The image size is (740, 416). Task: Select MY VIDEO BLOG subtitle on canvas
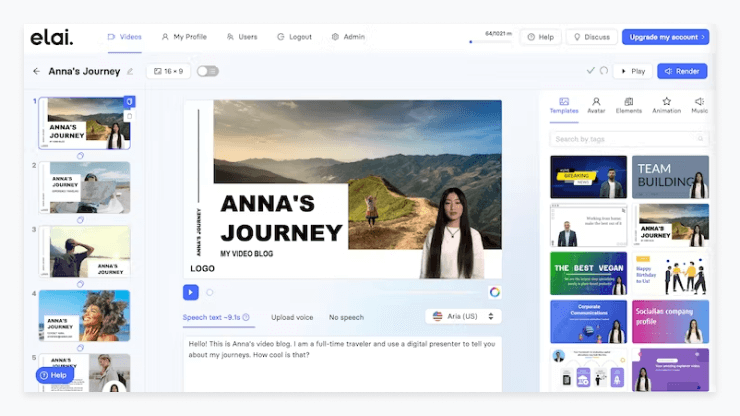click(x=246, y=254)
